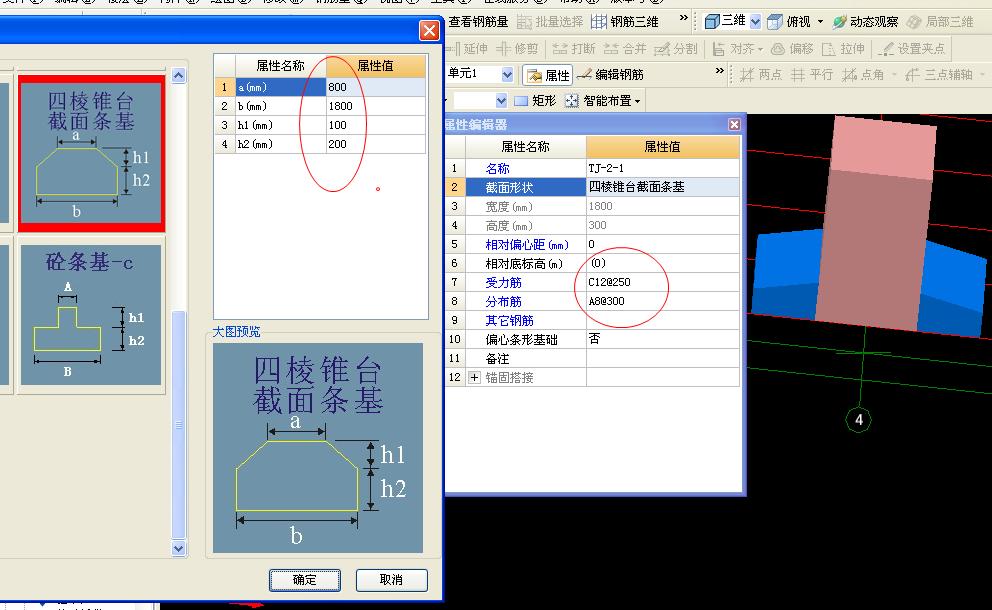Viewport: 992px width, 610px height.
Task: Click 取消 to cancel the dialog
Action: point(392,580)
